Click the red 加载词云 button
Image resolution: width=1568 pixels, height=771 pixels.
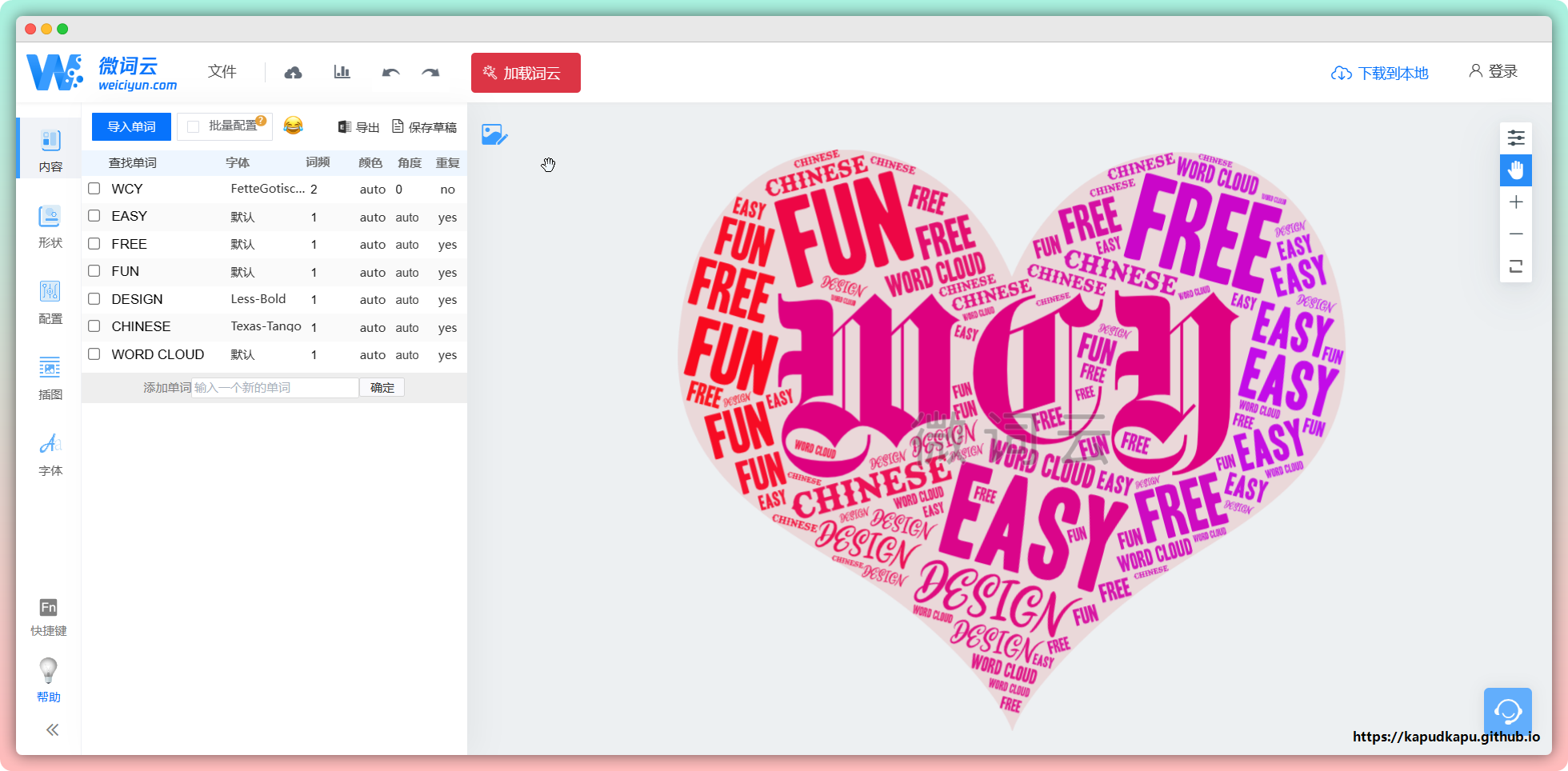526,73
